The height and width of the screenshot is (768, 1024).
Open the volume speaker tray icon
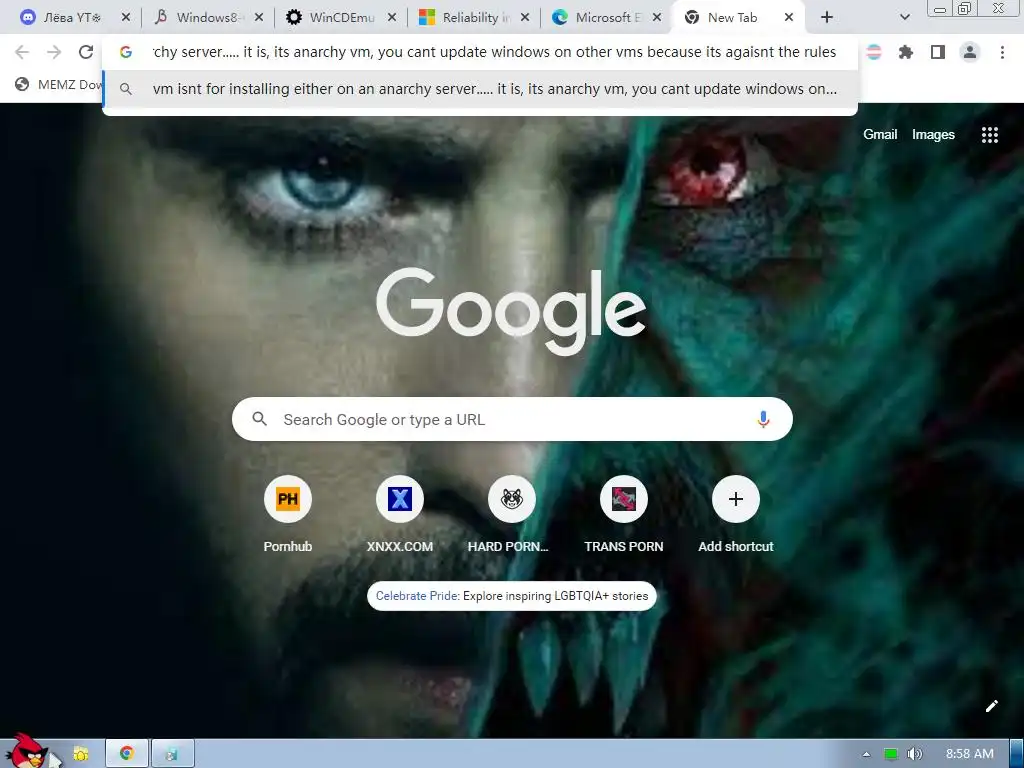click(x=914, y=754)
